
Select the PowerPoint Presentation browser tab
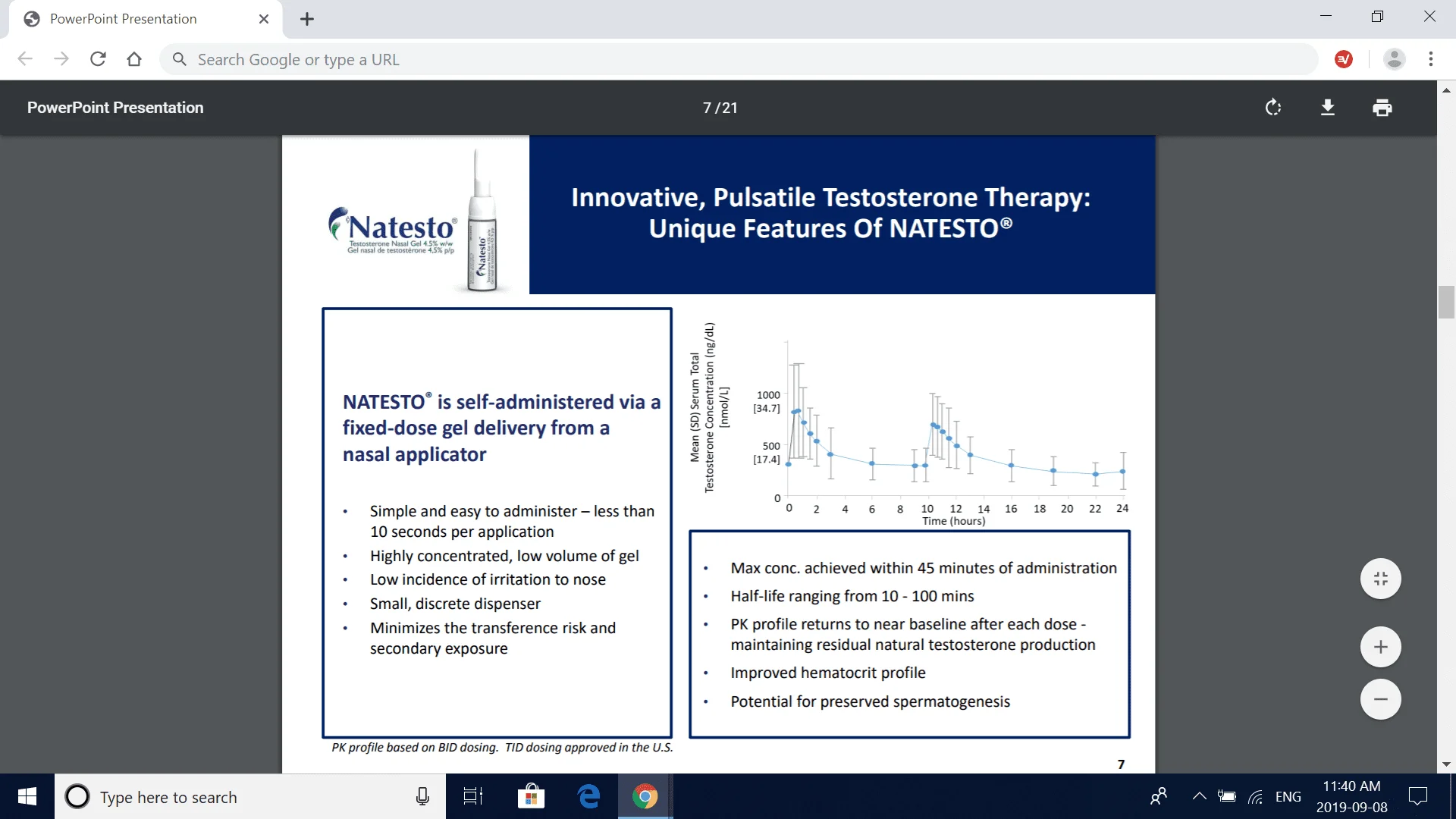146,19
